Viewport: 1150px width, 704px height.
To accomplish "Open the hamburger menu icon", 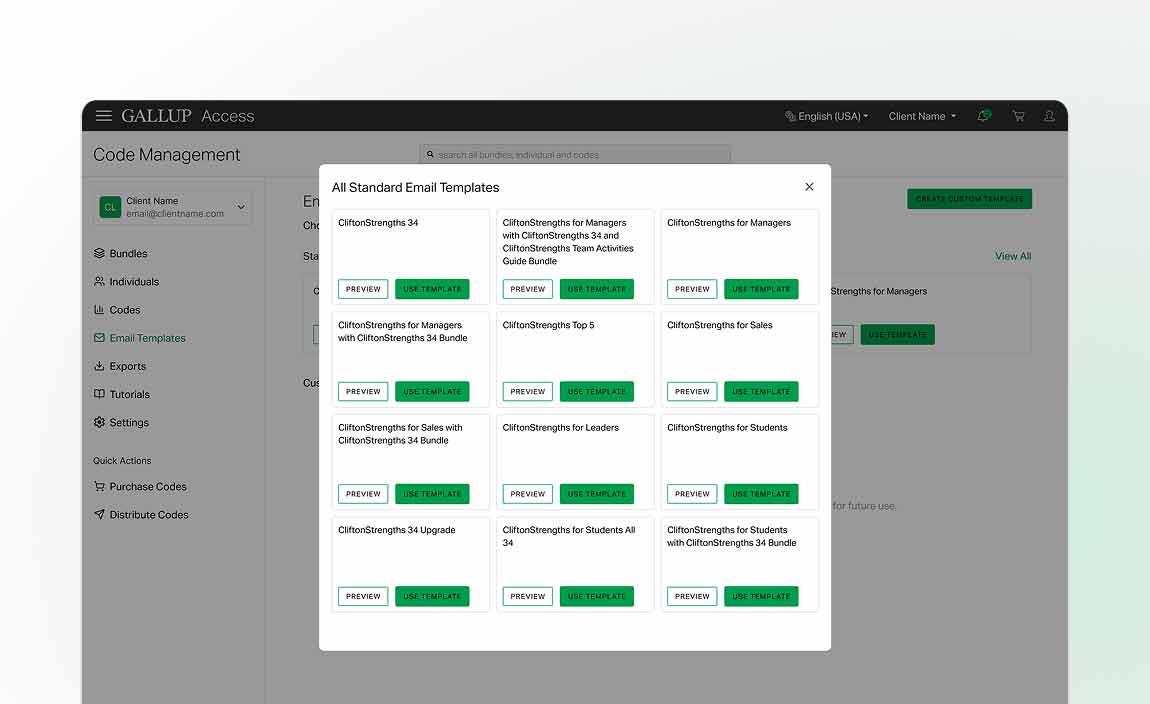I will point(103,116).
